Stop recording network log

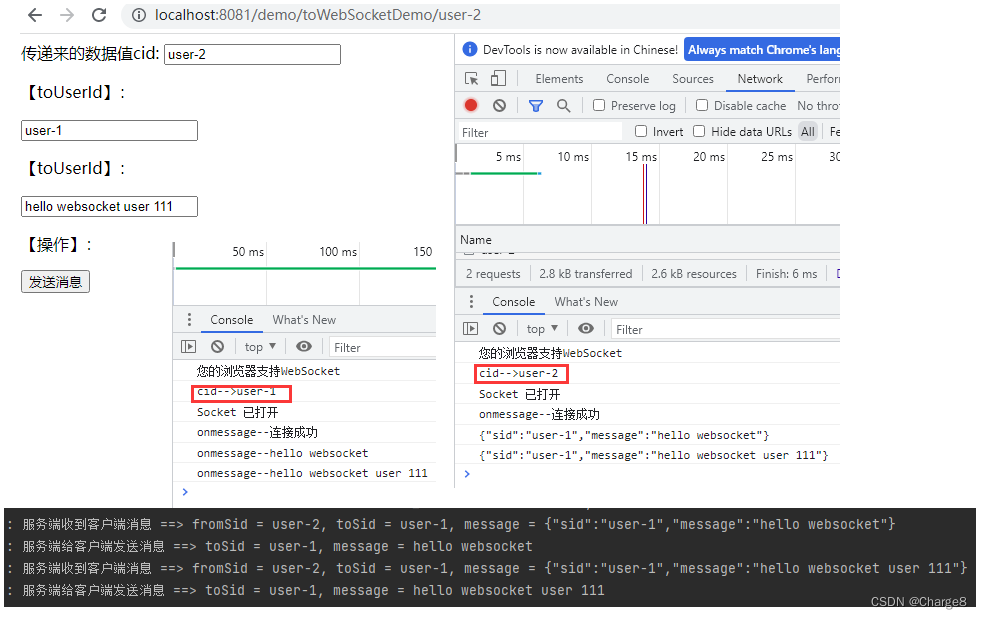[x=471, y=105]
